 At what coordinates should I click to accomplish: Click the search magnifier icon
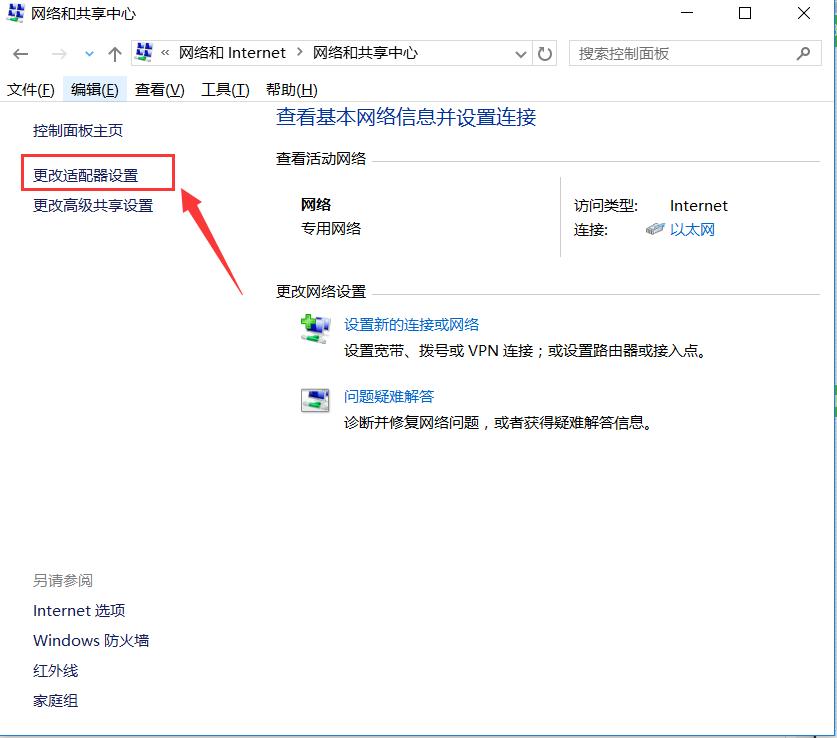coord(803,53)
